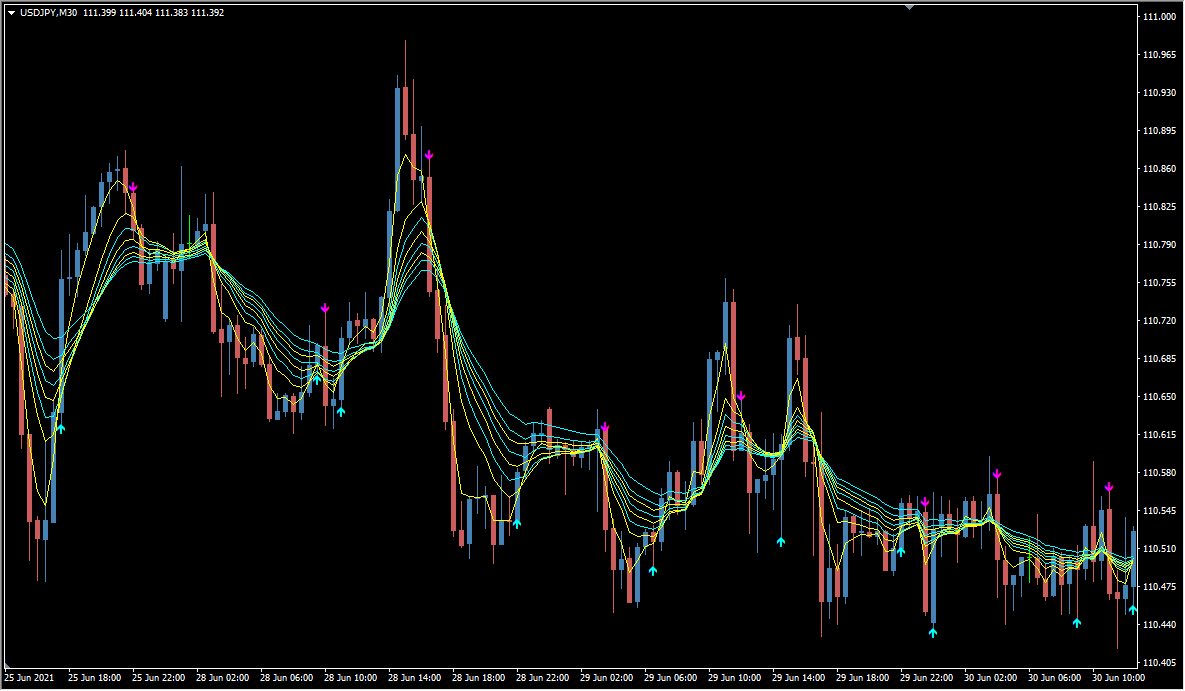Select the 110.405 price label at the scale's bottom
This screenshot has width=1185, height=691.
pyautogui.click(x=1160, y=663)
